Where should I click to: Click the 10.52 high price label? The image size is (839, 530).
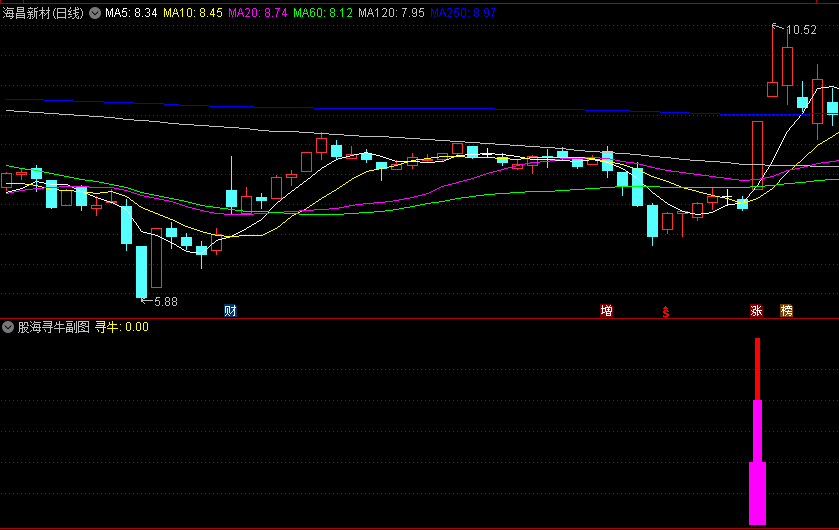pos(802,30)
